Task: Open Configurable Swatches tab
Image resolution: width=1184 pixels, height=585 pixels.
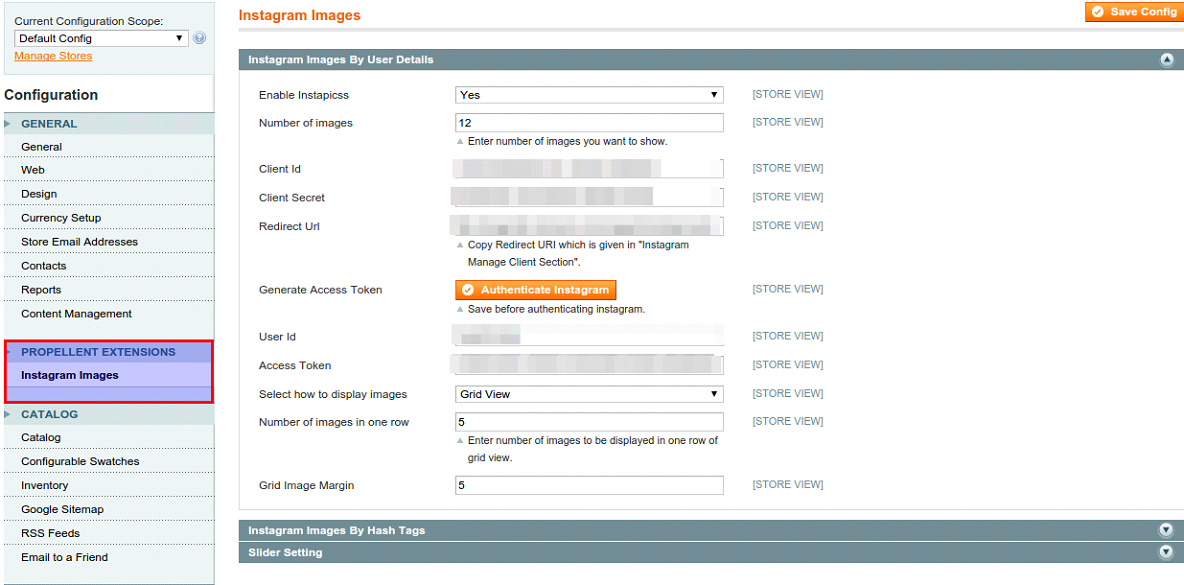Action: click(109, 461)
